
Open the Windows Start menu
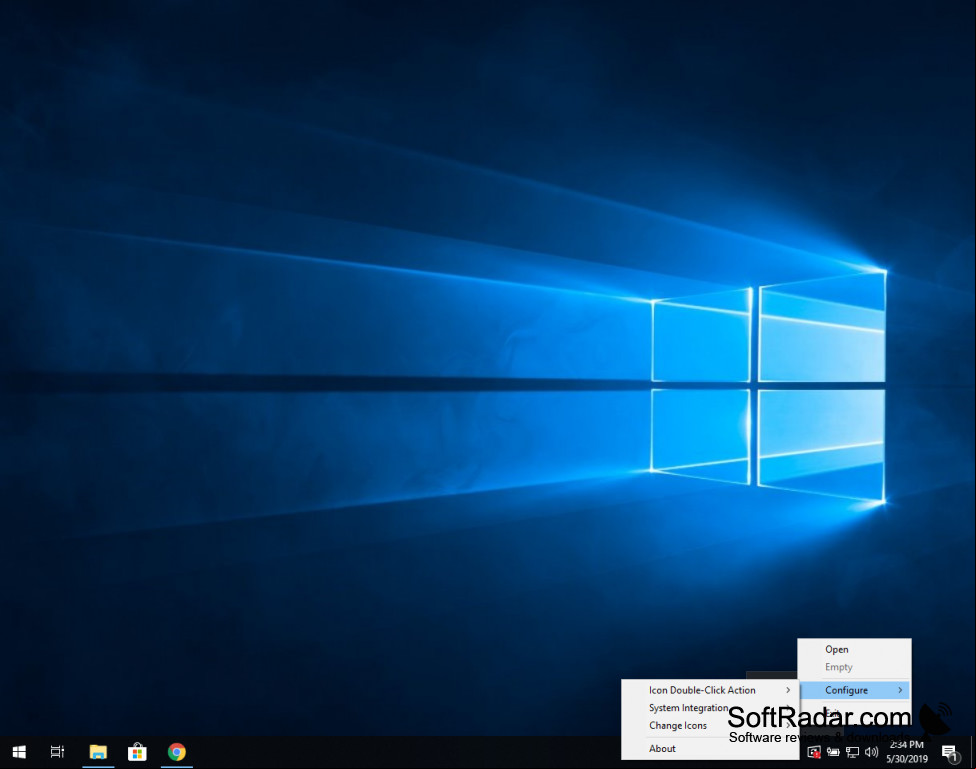[x=19, y=752]
